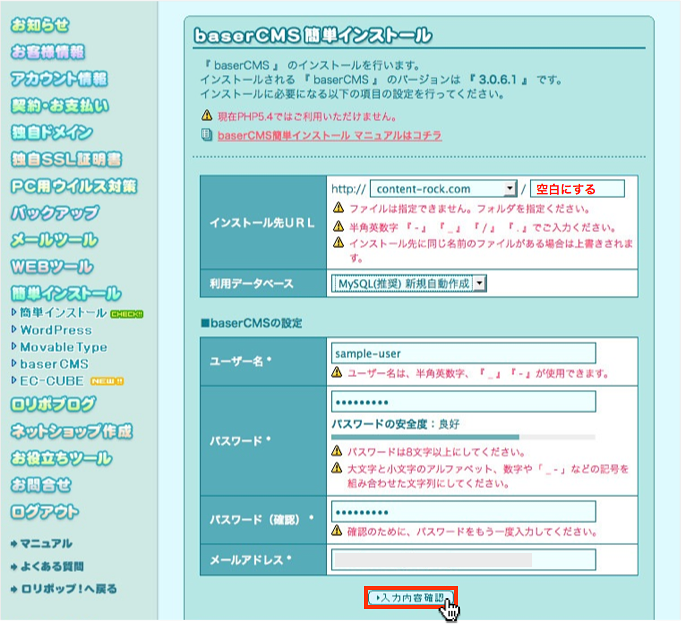Viewport: 681px width, 624px height.
Task: Open the baserCMS submenu link
Action: pyautogui.click(x=54, y=364)
